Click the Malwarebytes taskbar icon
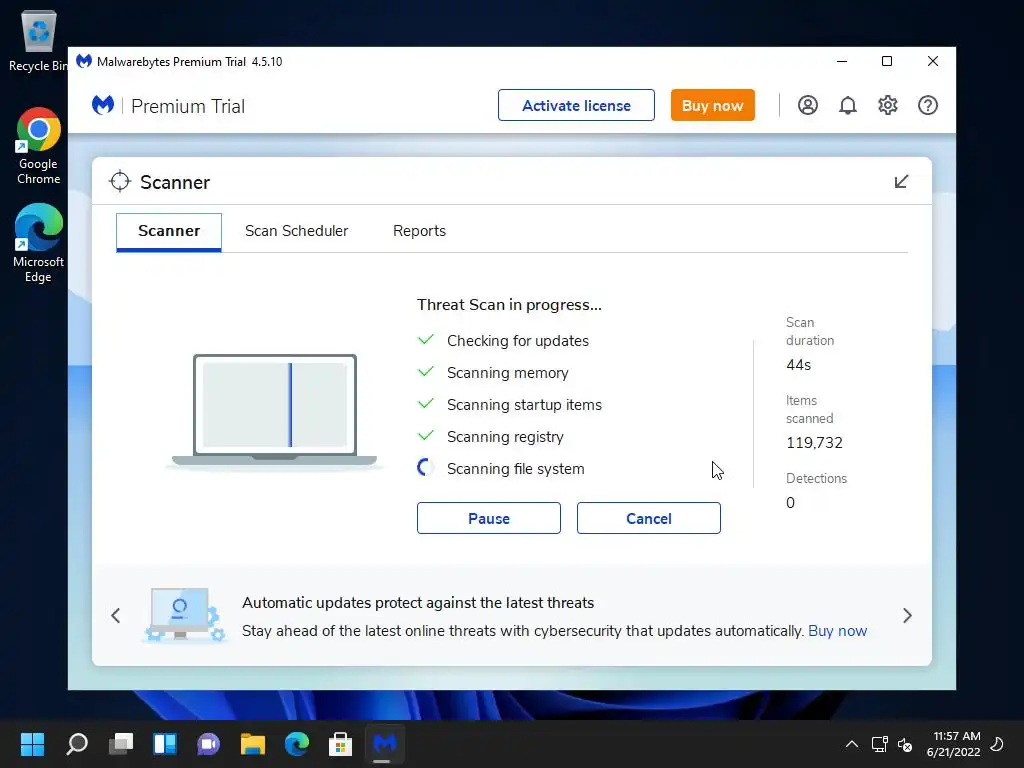The image size is (1024, 768). pos(385,743)
